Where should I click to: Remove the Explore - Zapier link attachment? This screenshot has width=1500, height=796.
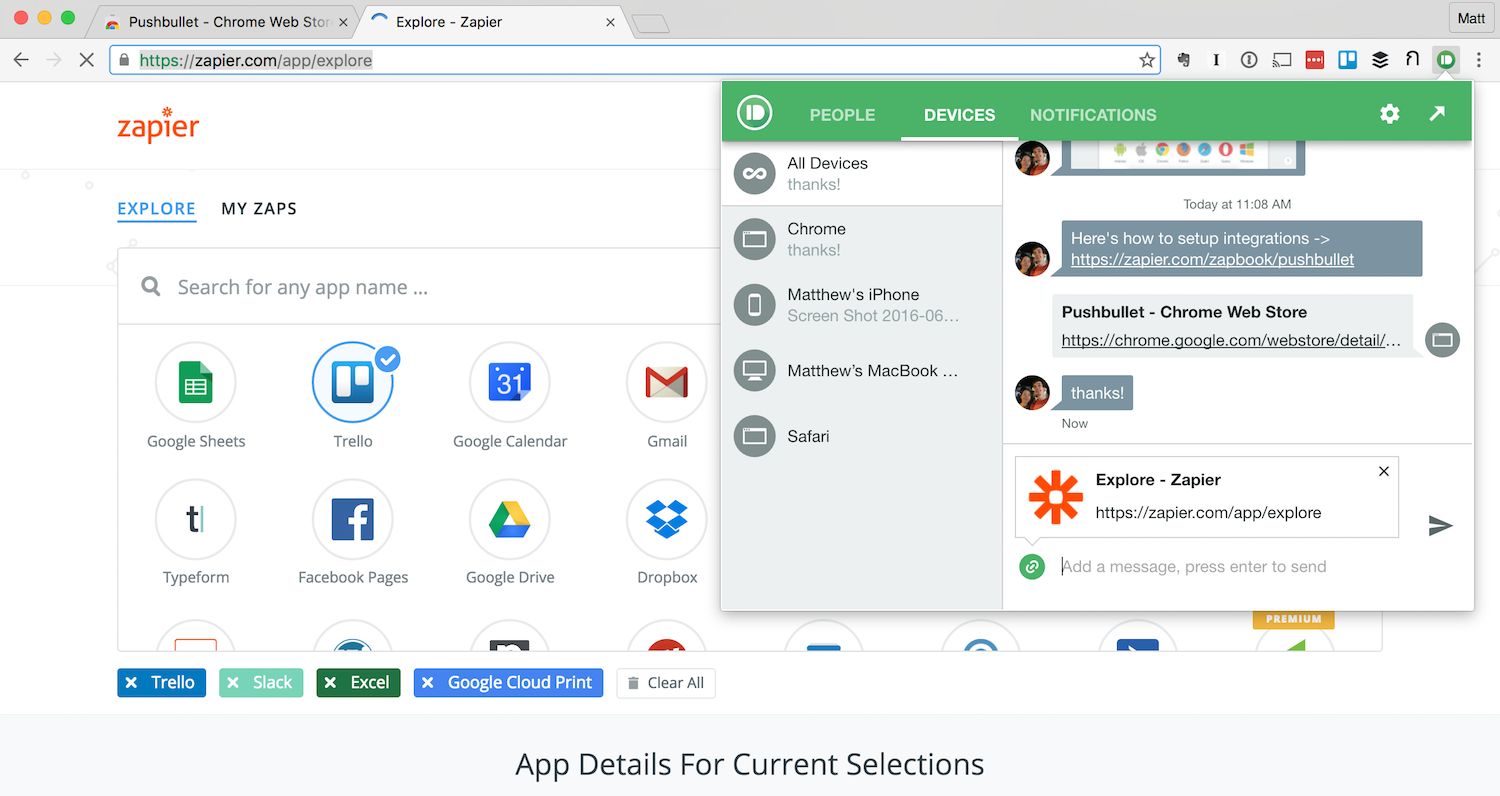[1384, 471]
